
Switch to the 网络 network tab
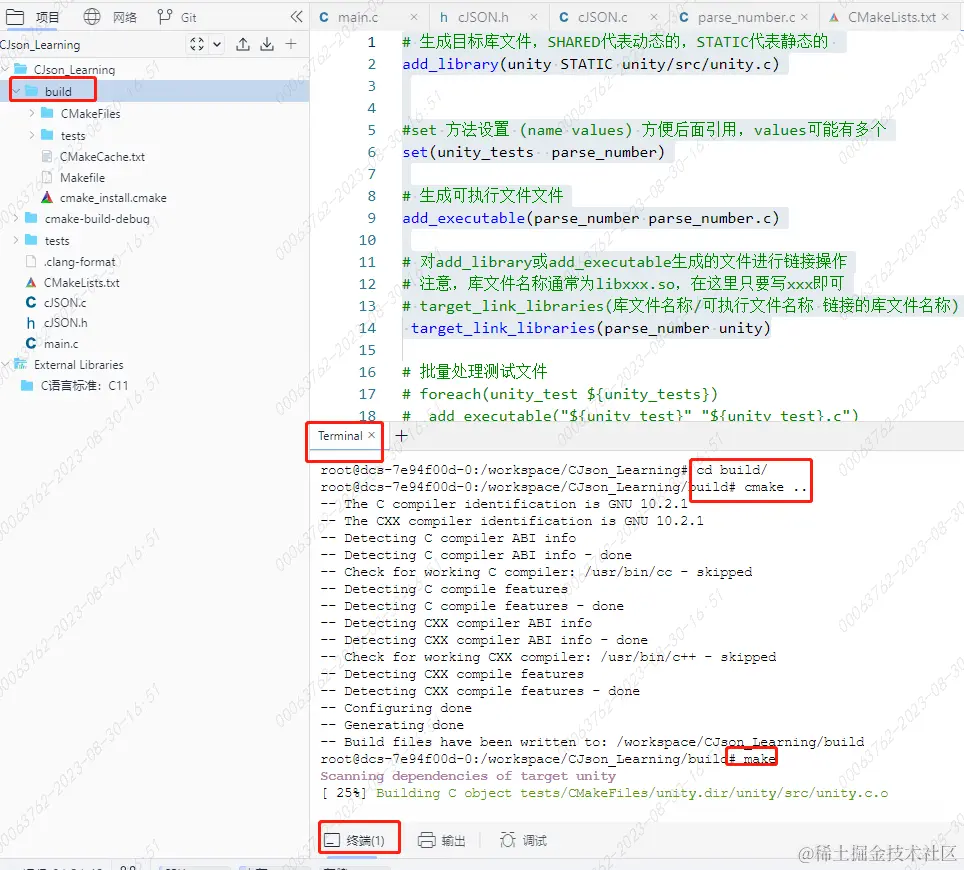(x=110, y=17)
